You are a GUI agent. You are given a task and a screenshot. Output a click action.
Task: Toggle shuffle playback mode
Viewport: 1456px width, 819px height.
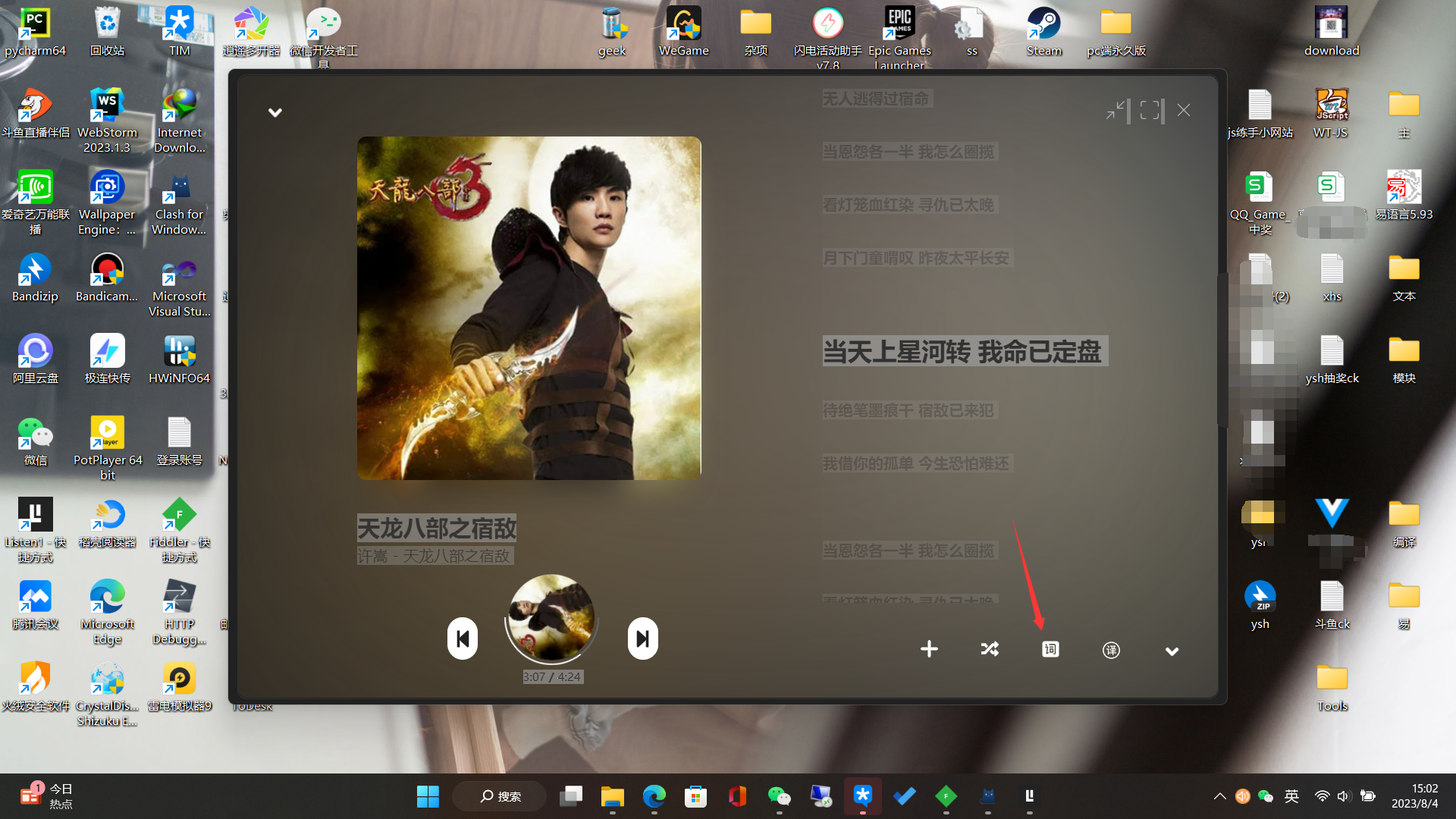click(990, 649)
